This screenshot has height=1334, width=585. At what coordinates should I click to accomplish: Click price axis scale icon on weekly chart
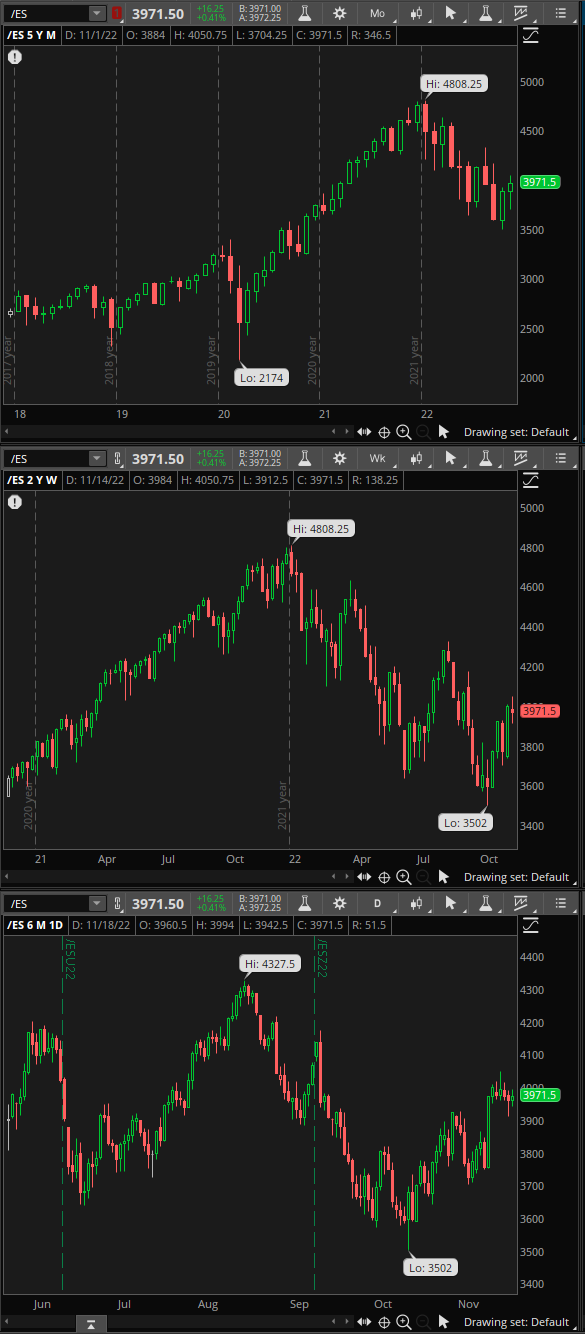click(530, 480)
